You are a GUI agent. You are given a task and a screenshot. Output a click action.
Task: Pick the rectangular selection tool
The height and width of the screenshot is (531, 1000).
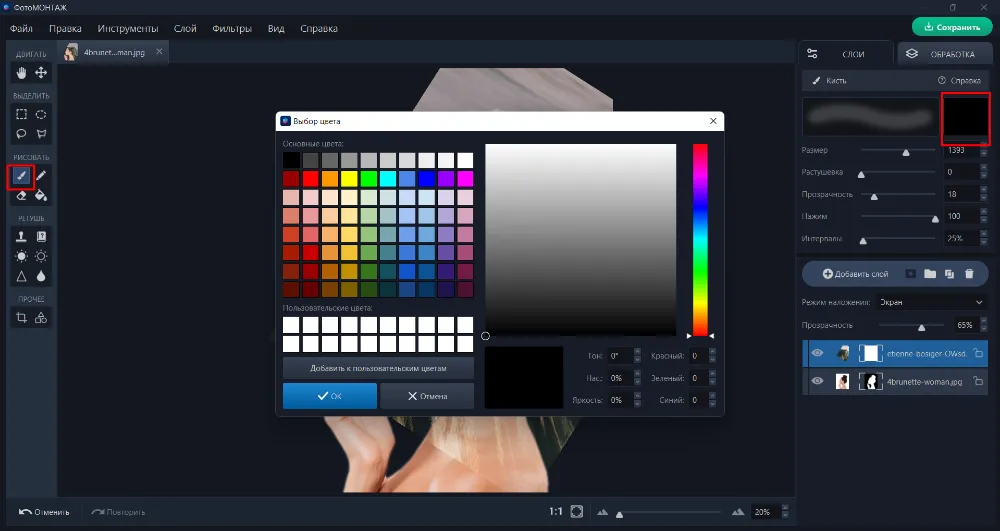[x=21, y=114]
